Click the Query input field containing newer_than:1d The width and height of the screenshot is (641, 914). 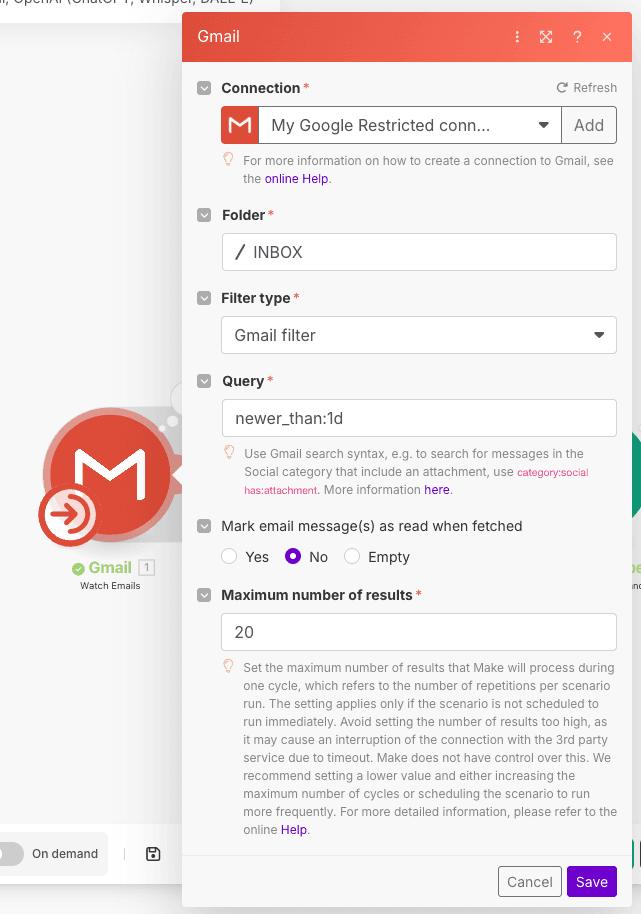tap(419, 418)
